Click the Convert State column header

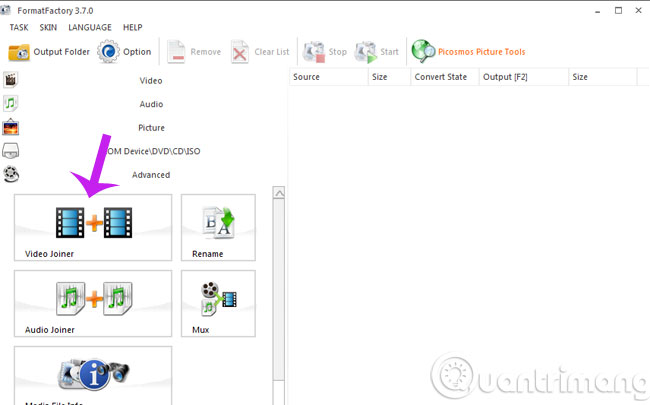pyautogui.click(x=445, y=77)
